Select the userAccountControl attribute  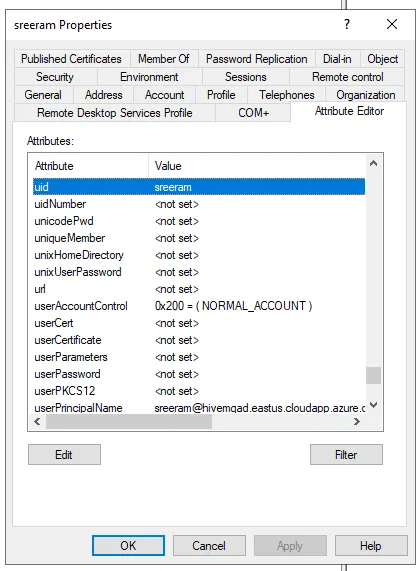pos(199,306)
